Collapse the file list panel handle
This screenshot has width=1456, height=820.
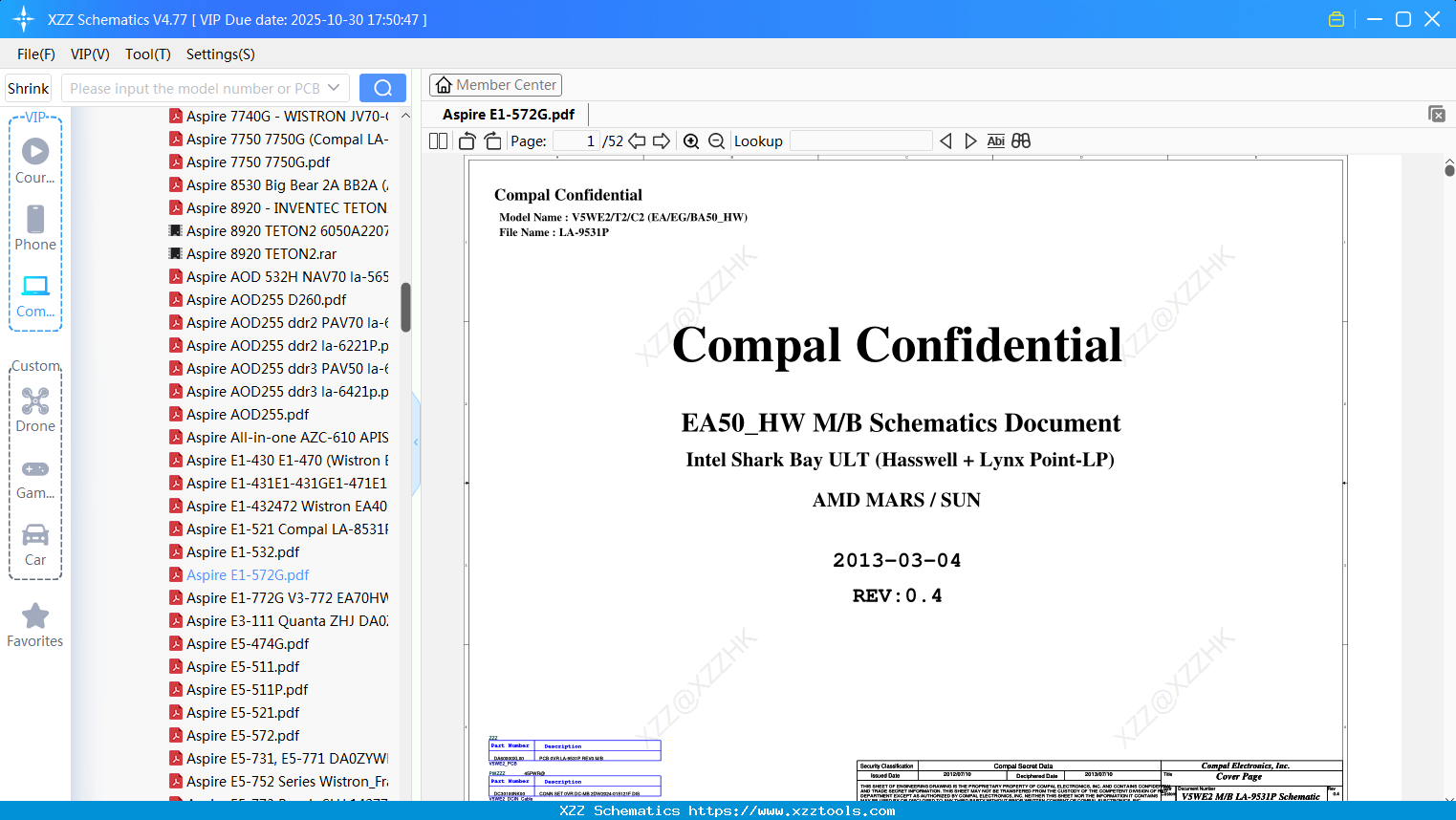(x=416, y=442)
